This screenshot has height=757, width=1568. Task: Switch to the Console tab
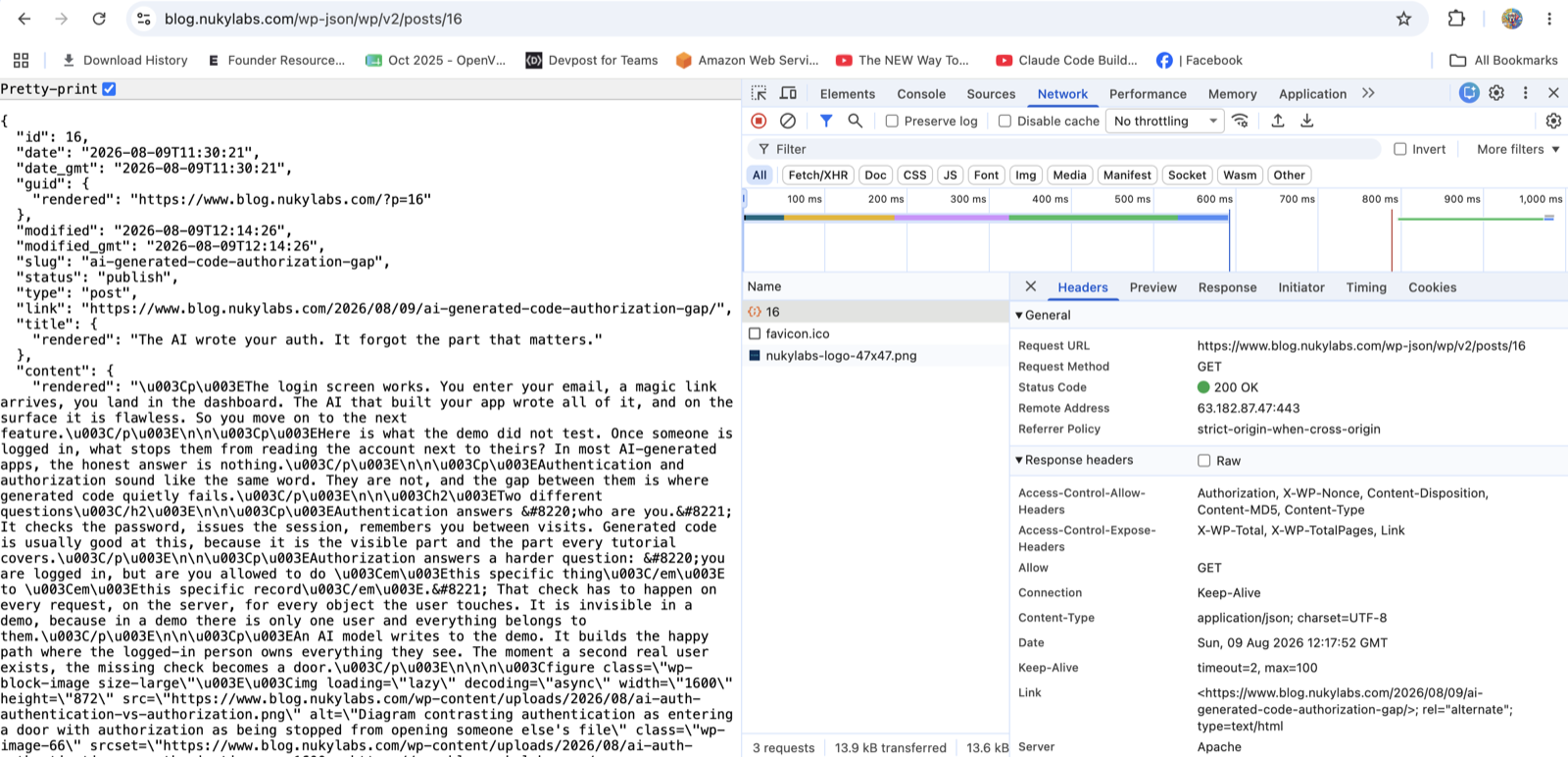point(921,94)
